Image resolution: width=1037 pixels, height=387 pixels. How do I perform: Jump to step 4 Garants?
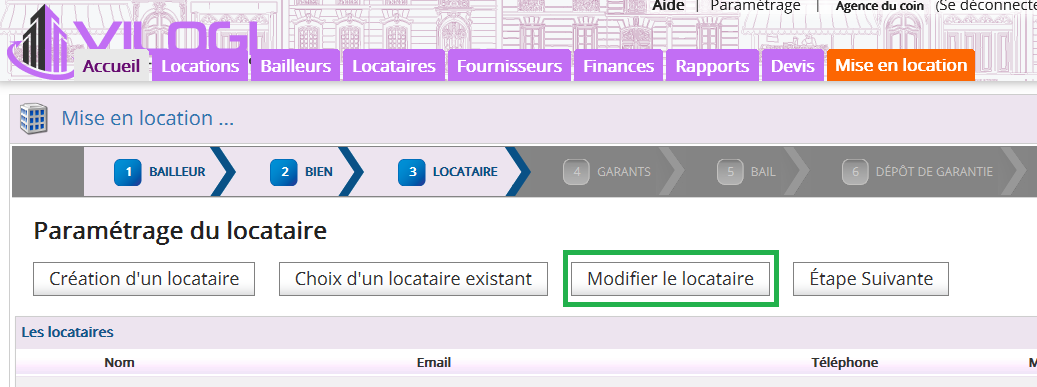607,172
